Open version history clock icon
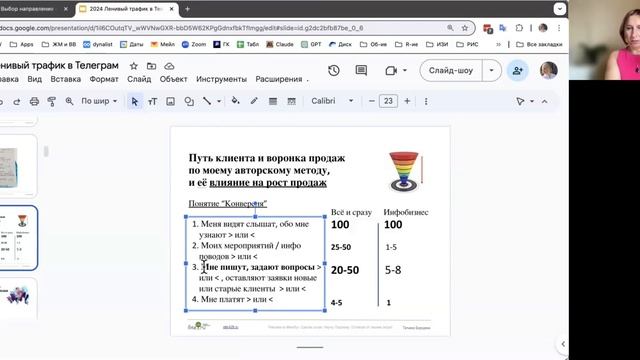 pyautogui.click(x=333, y=71)
